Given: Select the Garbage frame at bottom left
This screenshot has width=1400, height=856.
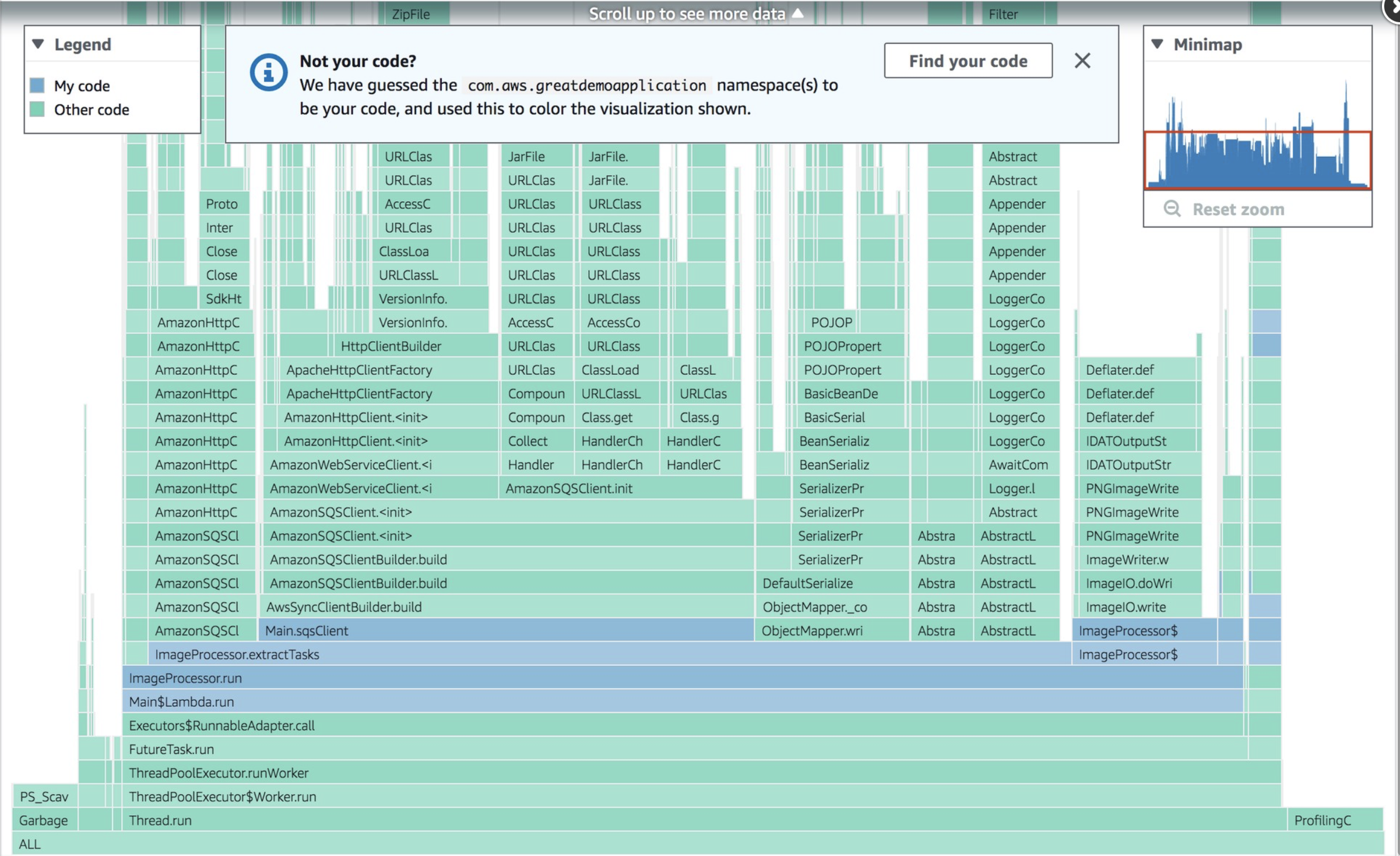Looking at the screenshot, I should [44, 820].
